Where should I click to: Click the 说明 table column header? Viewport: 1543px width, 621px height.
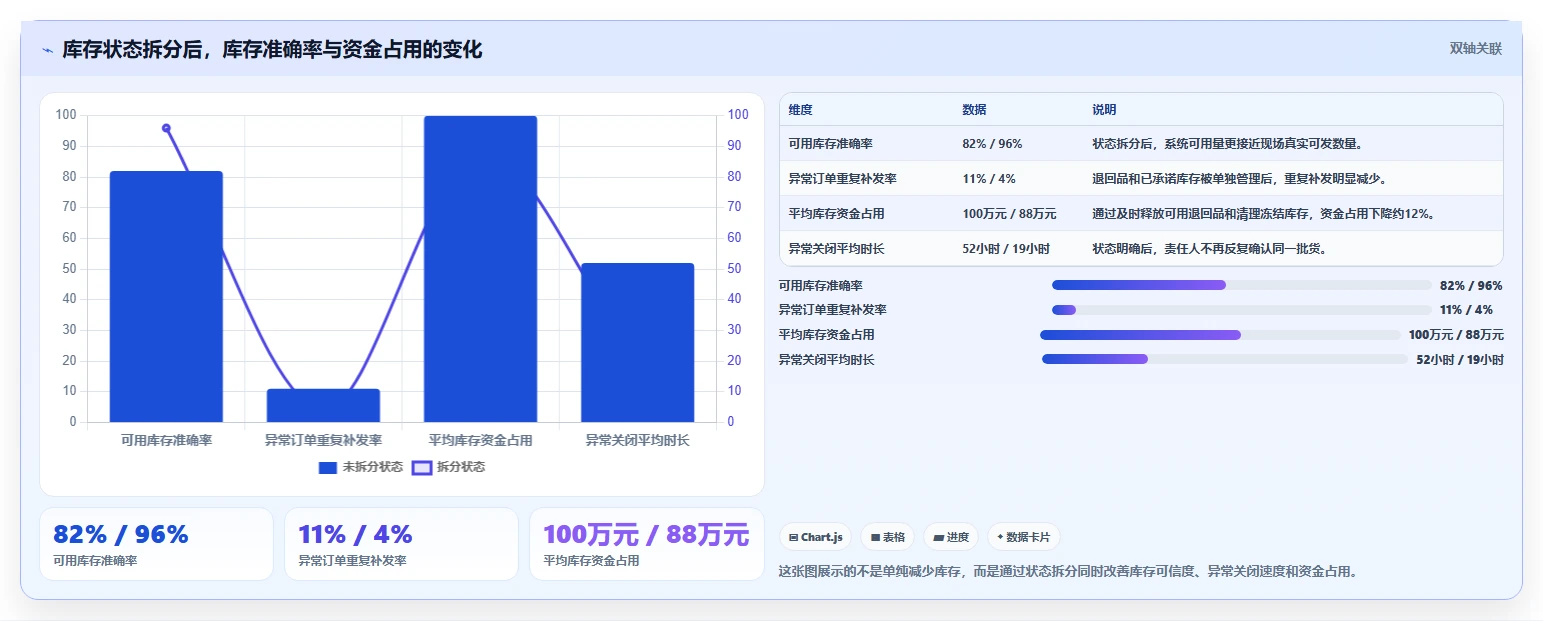coord(1104,110)
